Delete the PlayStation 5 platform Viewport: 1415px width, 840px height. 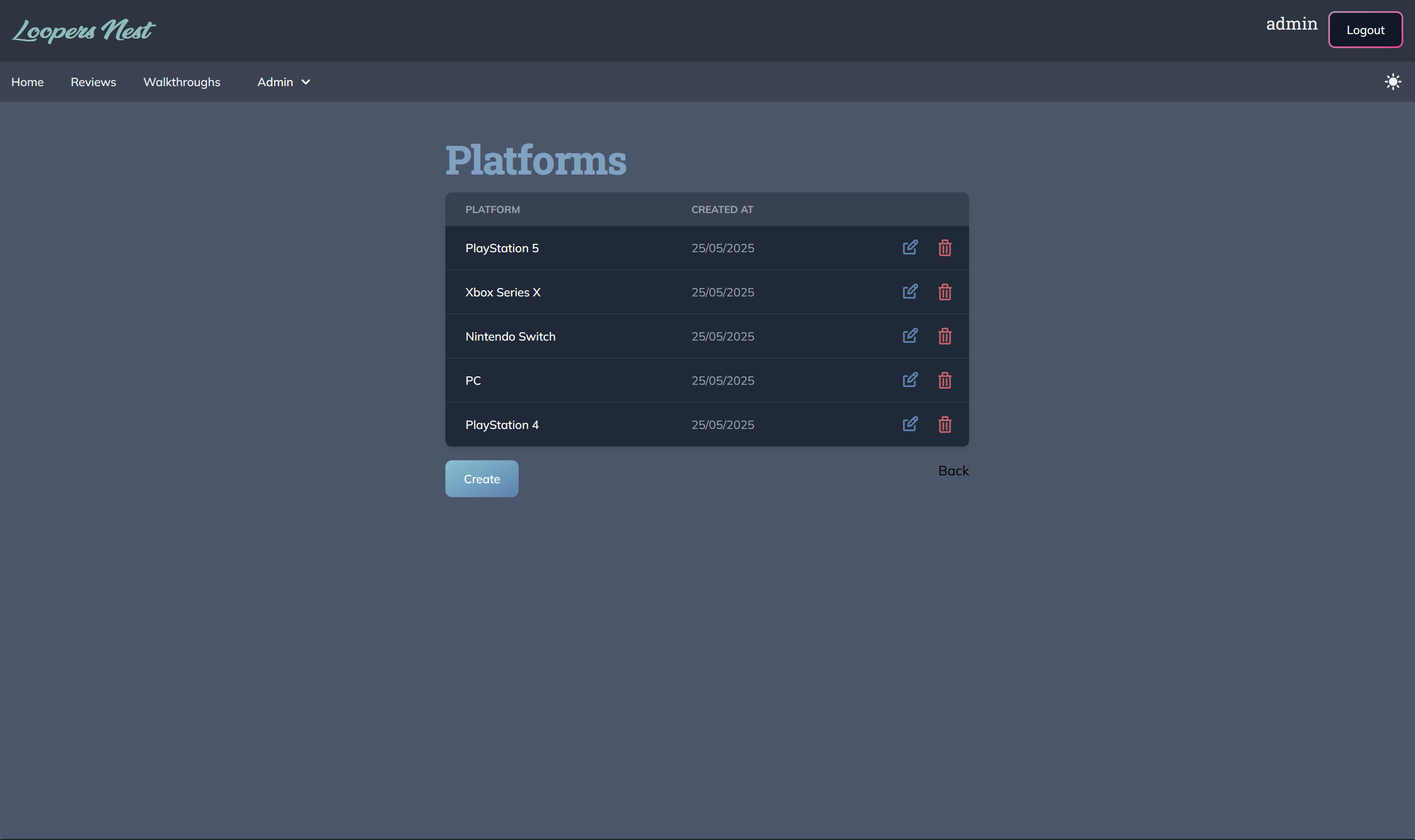[944, 247]
